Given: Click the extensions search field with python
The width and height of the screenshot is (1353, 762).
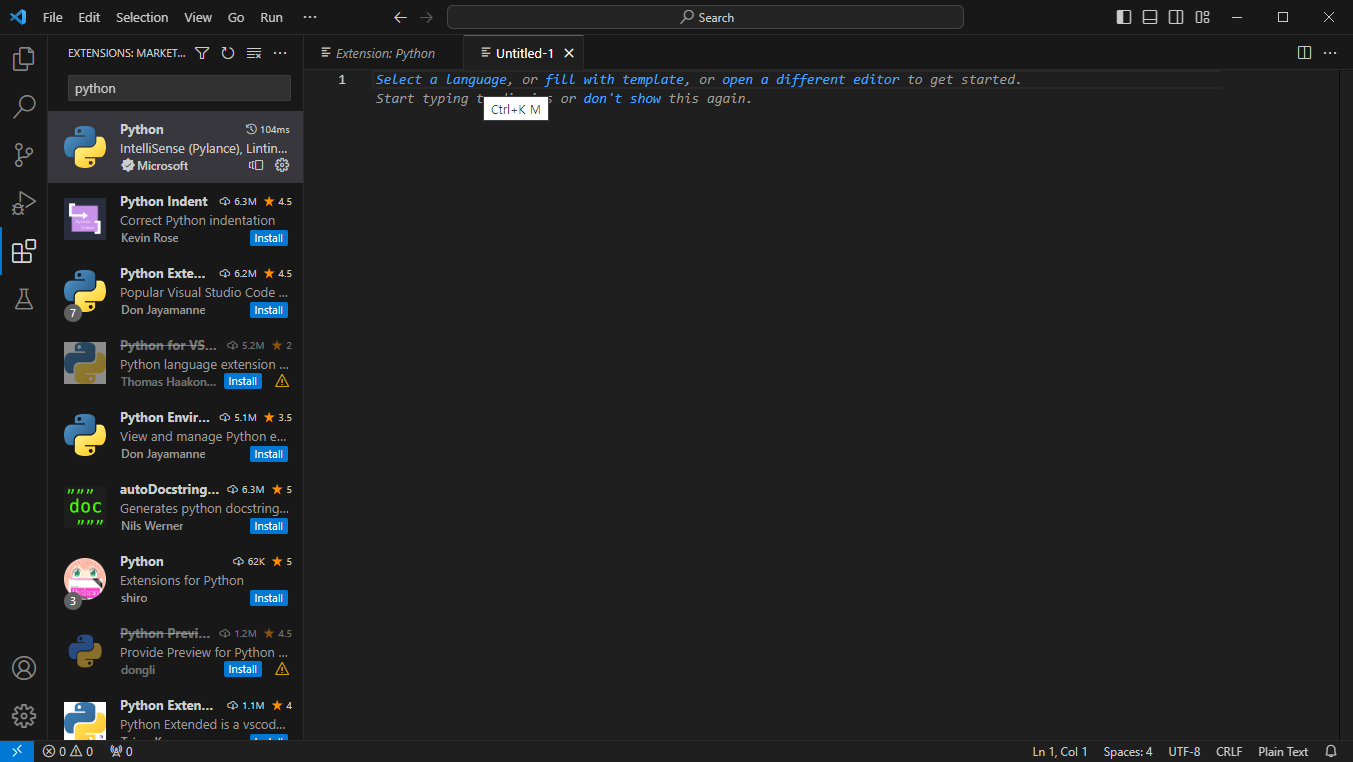Looking at the screenshot, I should [x=179, y=88].
